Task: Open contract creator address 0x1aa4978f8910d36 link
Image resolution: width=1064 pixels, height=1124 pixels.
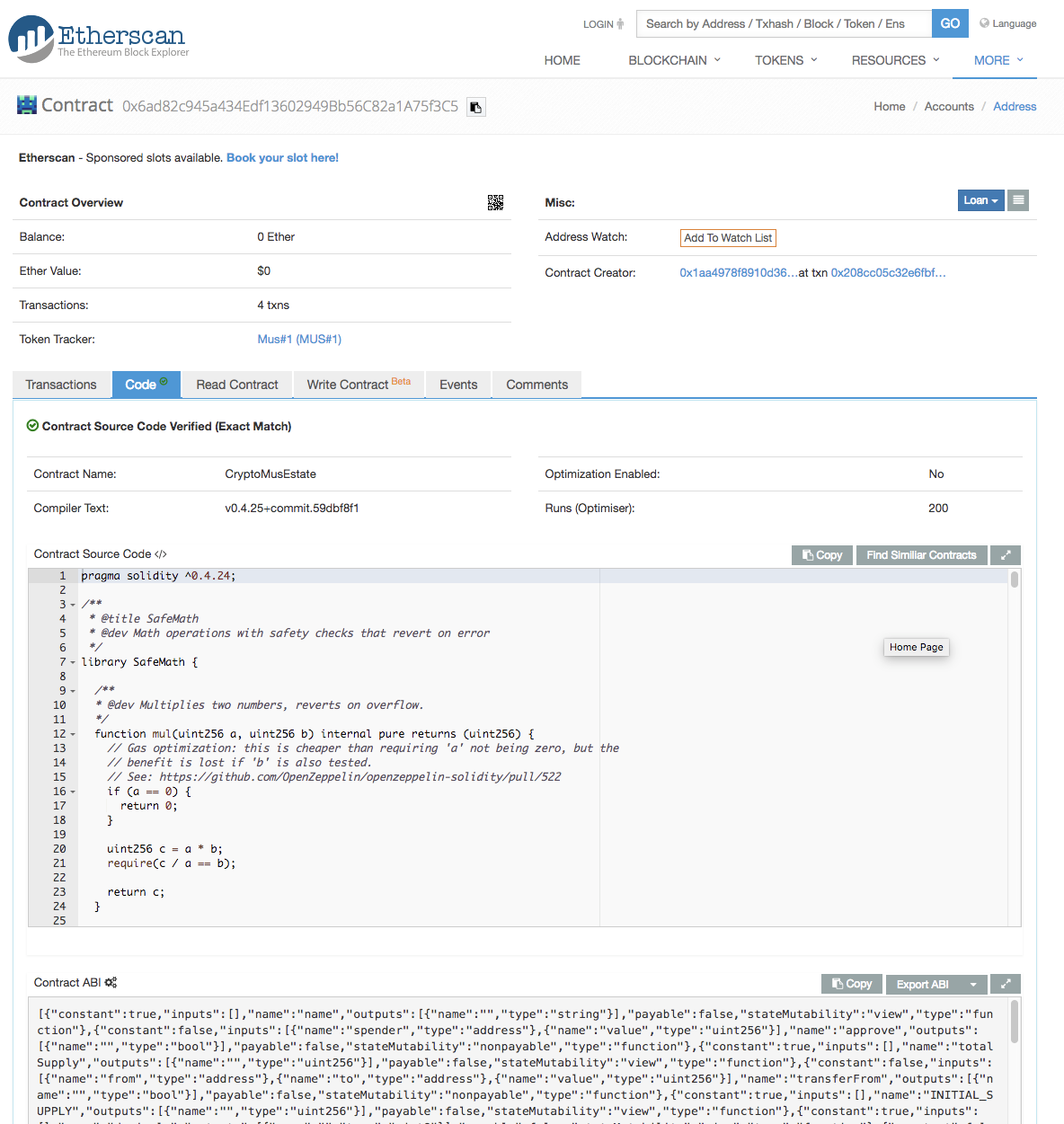Action: 738,273
